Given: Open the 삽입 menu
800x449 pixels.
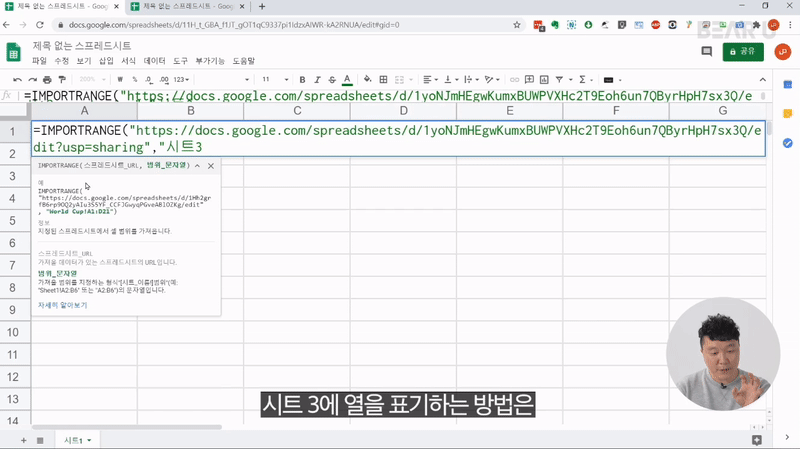Looking at the screenshot, I should 106,61.
